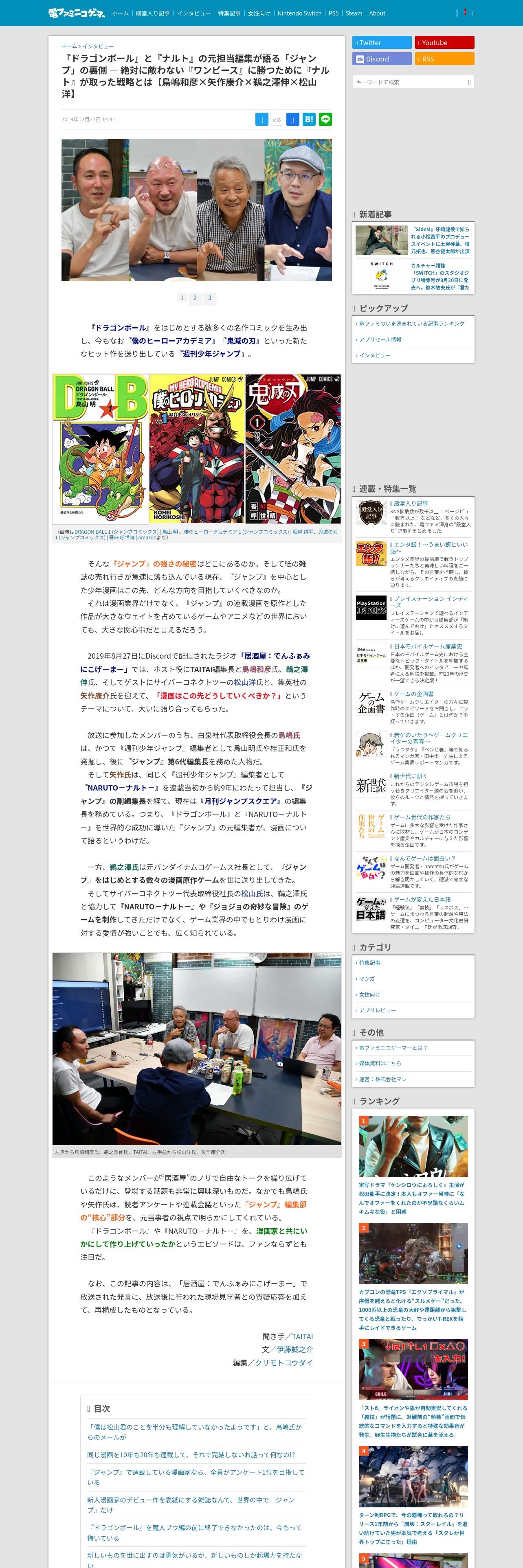Open 『SideM』牙崎漣役 new article thumbnail
This screenshot has width=523, height=1568.
tap(381, 241)
